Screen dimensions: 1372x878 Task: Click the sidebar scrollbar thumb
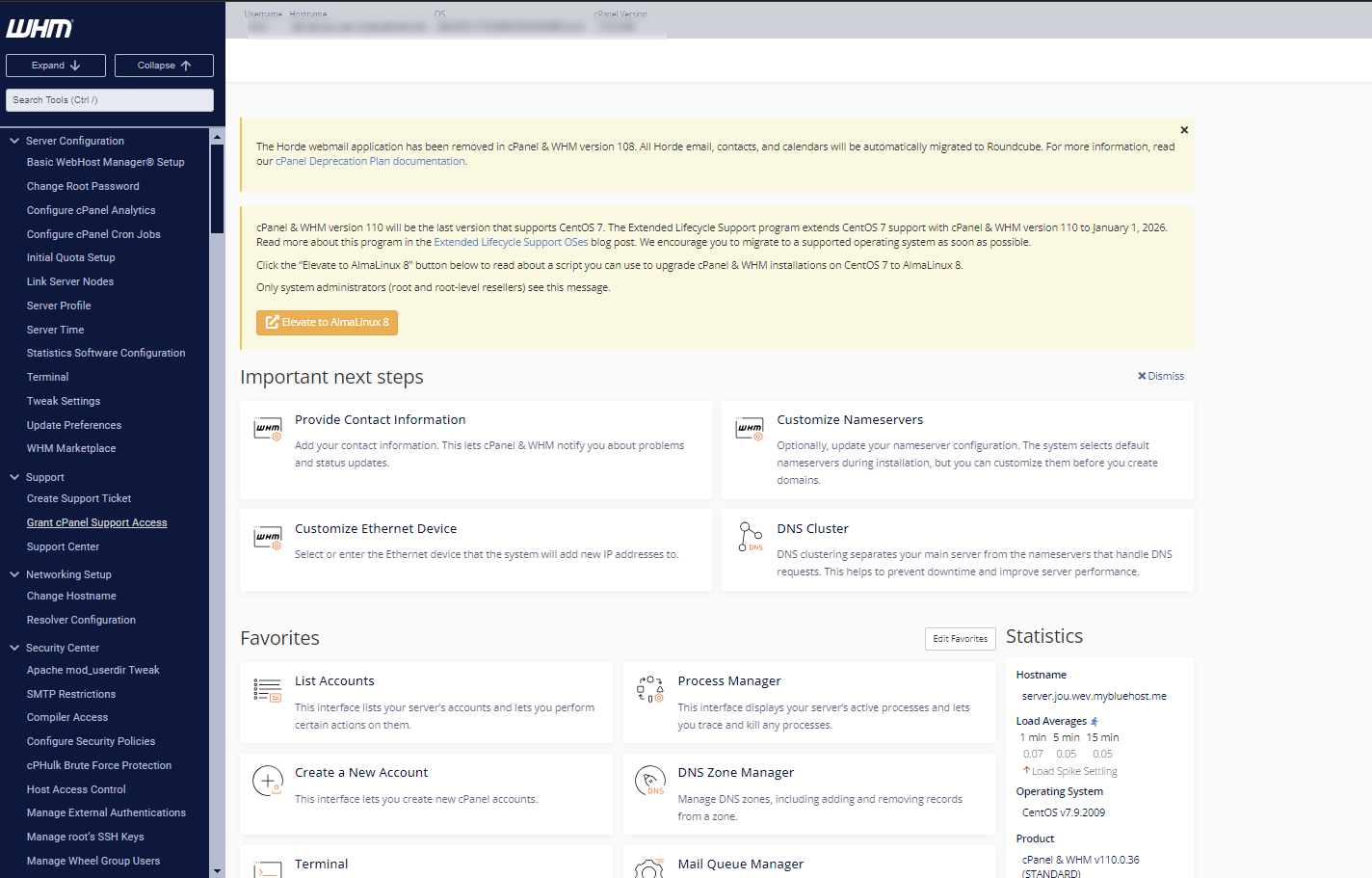217,189
